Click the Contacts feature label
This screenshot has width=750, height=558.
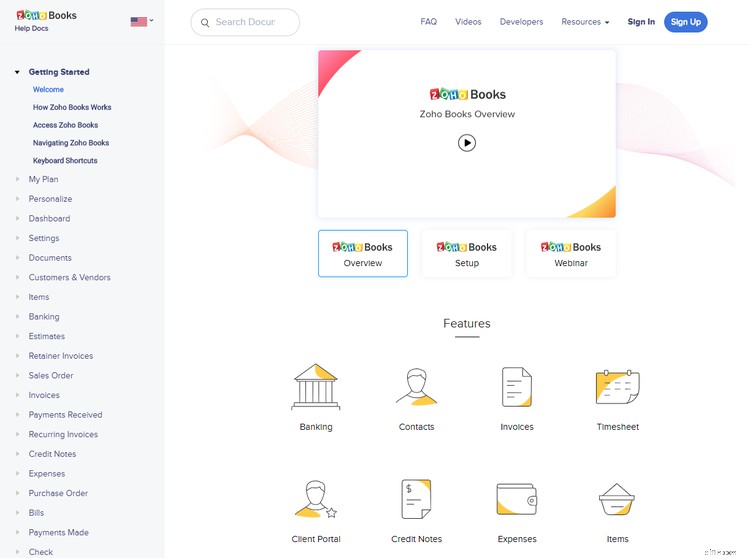click(x=416, y=427)
